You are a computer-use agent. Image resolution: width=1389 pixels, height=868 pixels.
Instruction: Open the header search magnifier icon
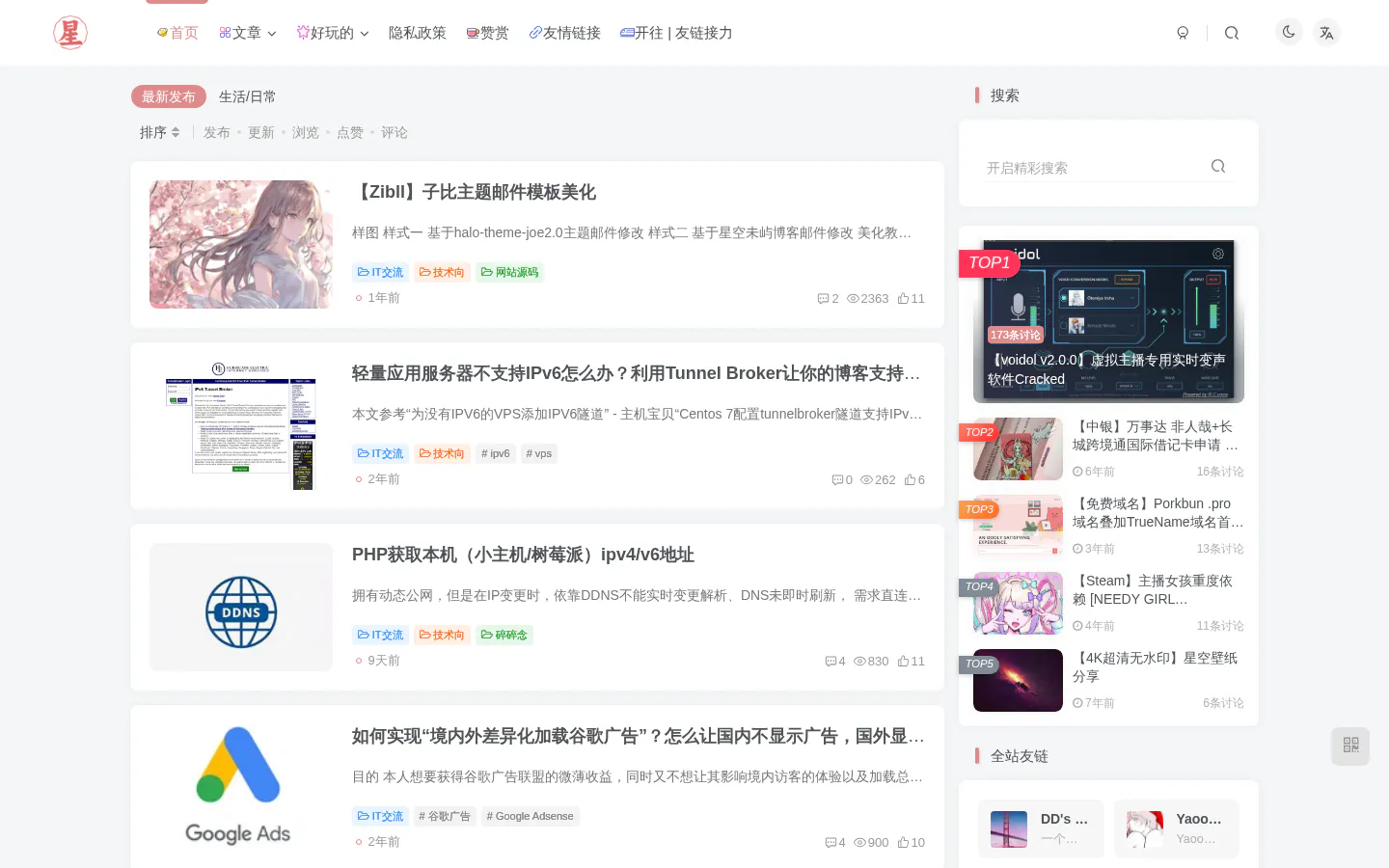(1232, 33)
